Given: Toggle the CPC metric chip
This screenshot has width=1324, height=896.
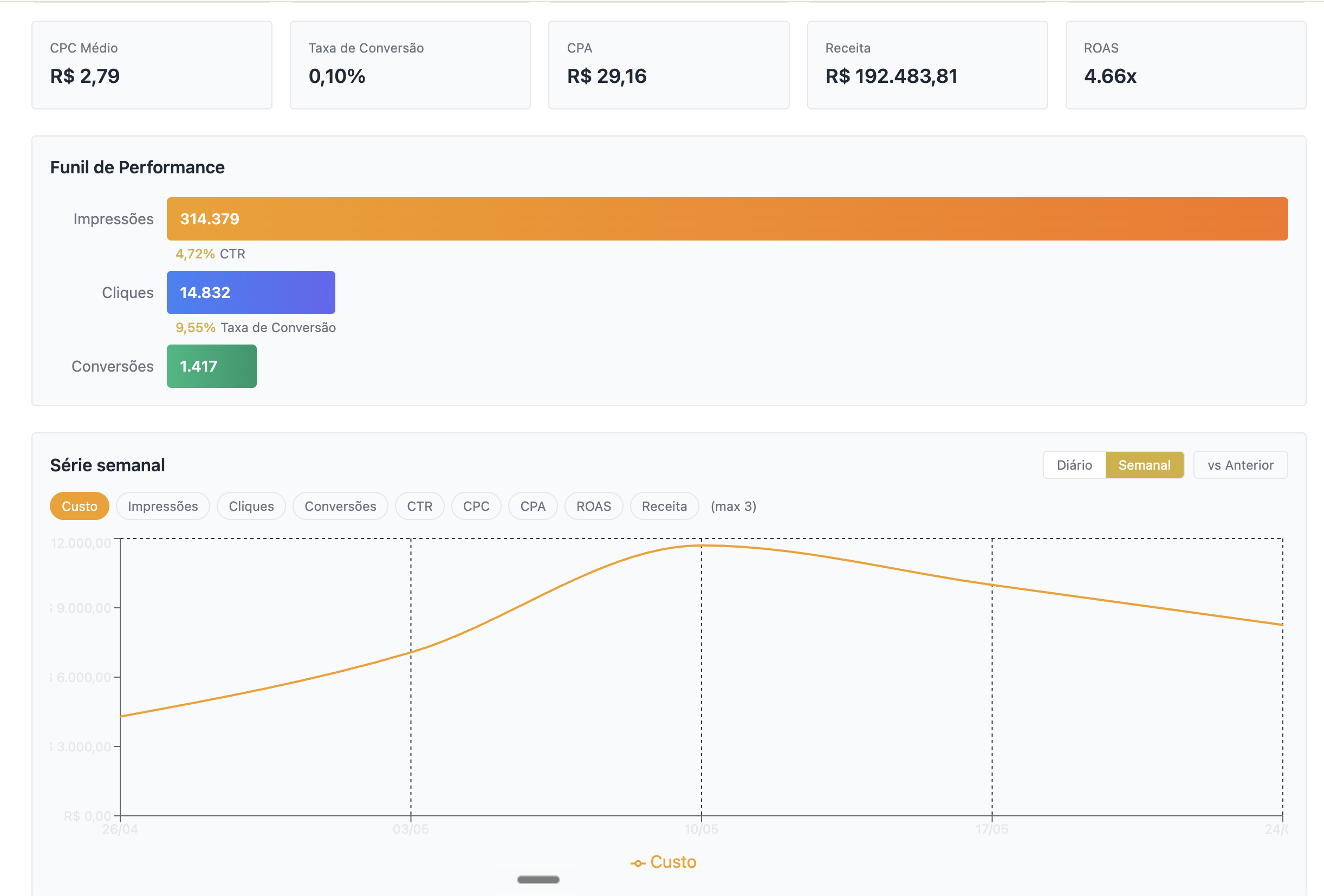Looking at the screenshot, I should click(476, 506).
